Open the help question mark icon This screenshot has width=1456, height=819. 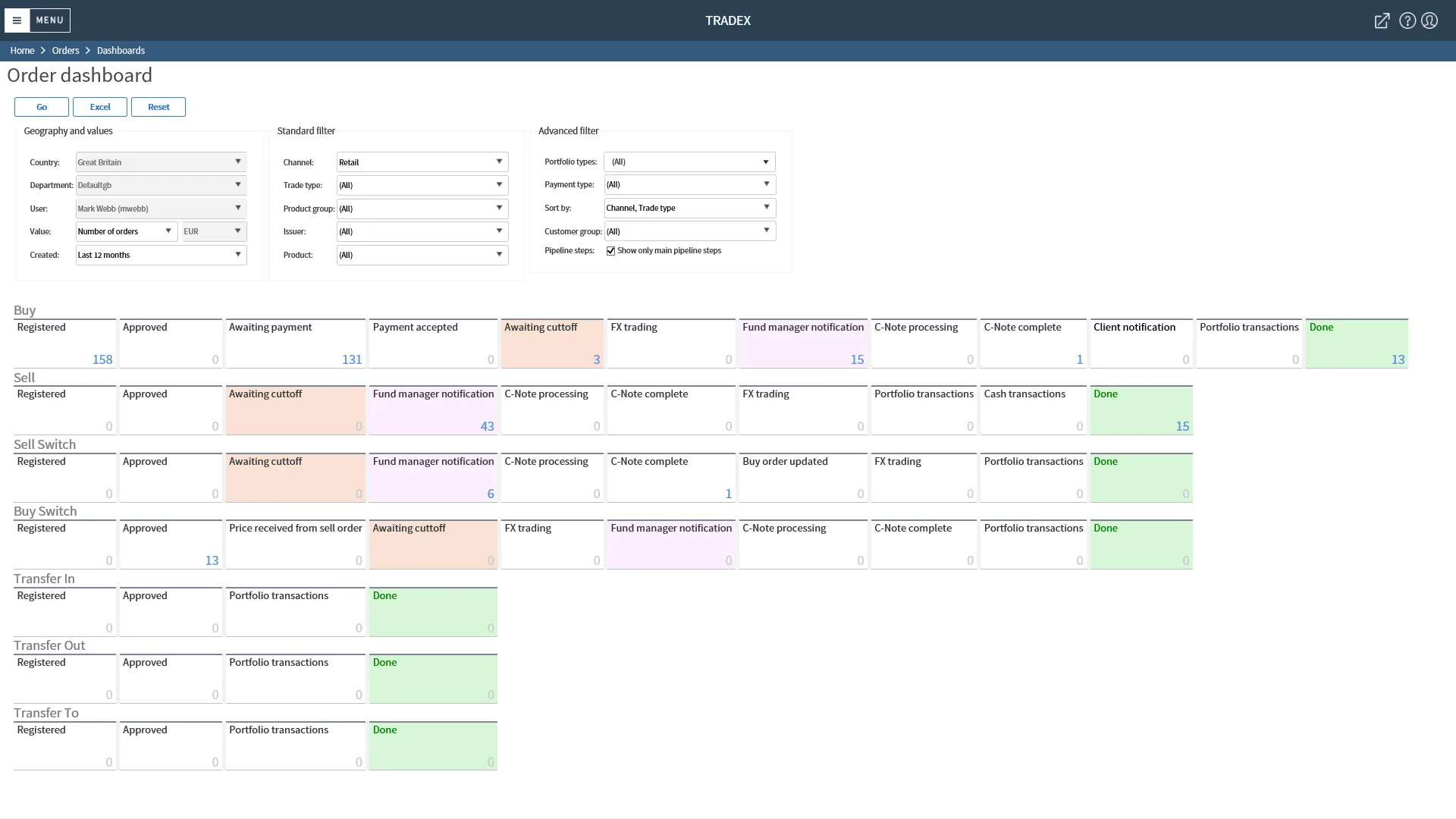[1407, 20]
